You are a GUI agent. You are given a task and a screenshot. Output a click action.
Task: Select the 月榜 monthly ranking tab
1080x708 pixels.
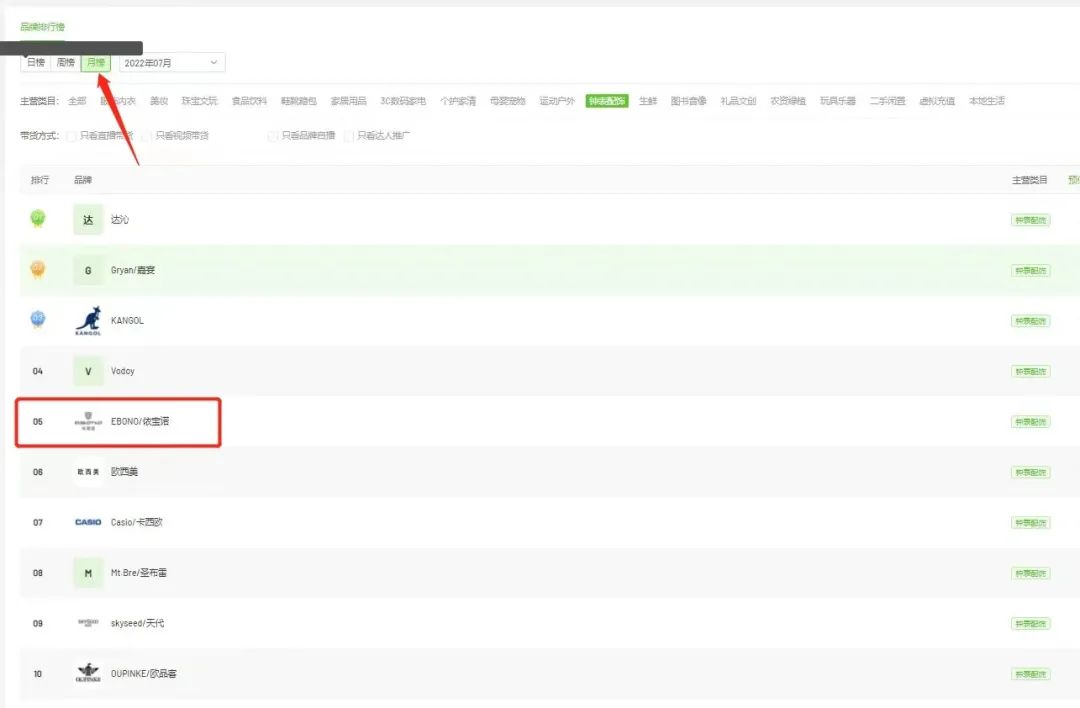point(96,63)
